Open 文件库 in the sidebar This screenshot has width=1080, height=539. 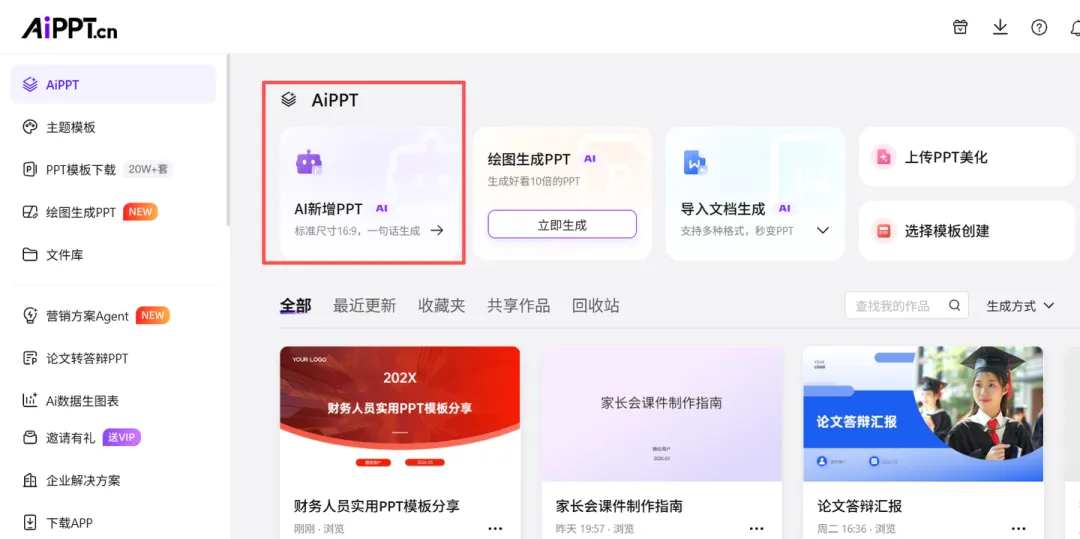[x=114, y=255]
